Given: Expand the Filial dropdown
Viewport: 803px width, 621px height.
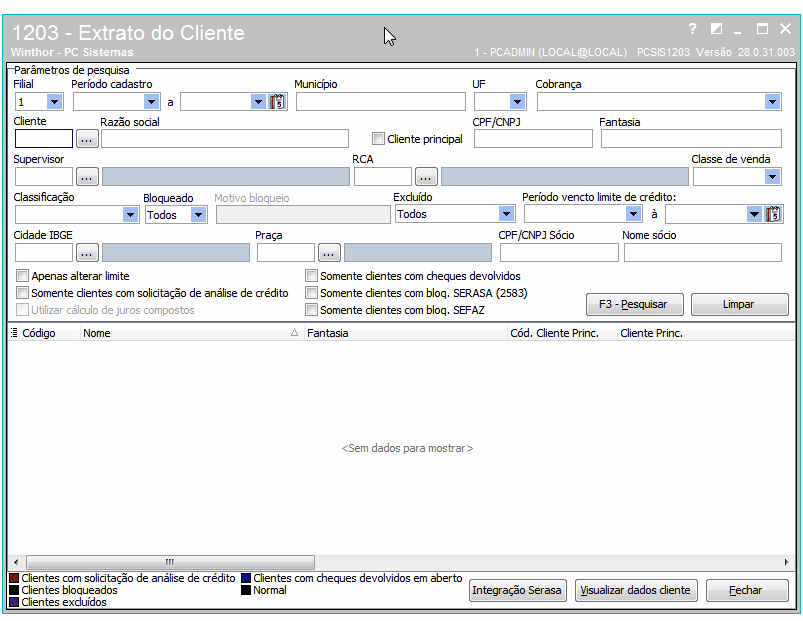Looking at the screenshot, I should 54,102.
